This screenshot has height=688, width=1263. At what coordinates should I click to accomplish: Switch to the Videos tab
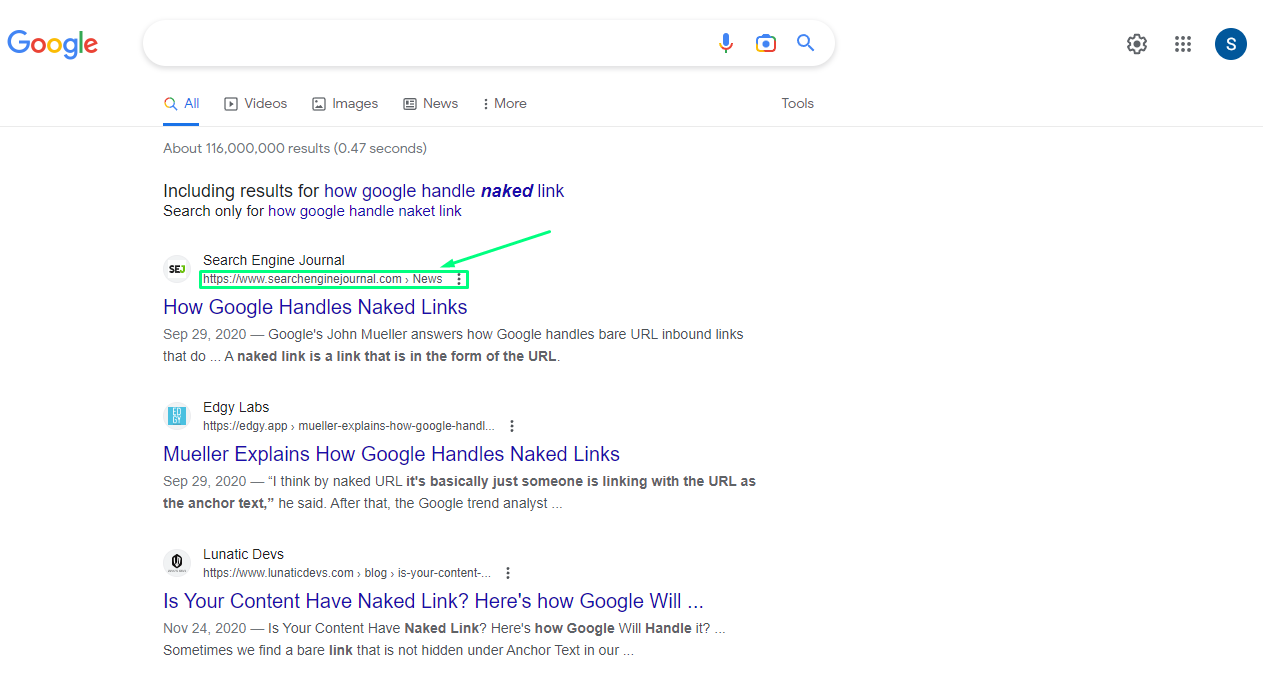(x=256, y=103)
